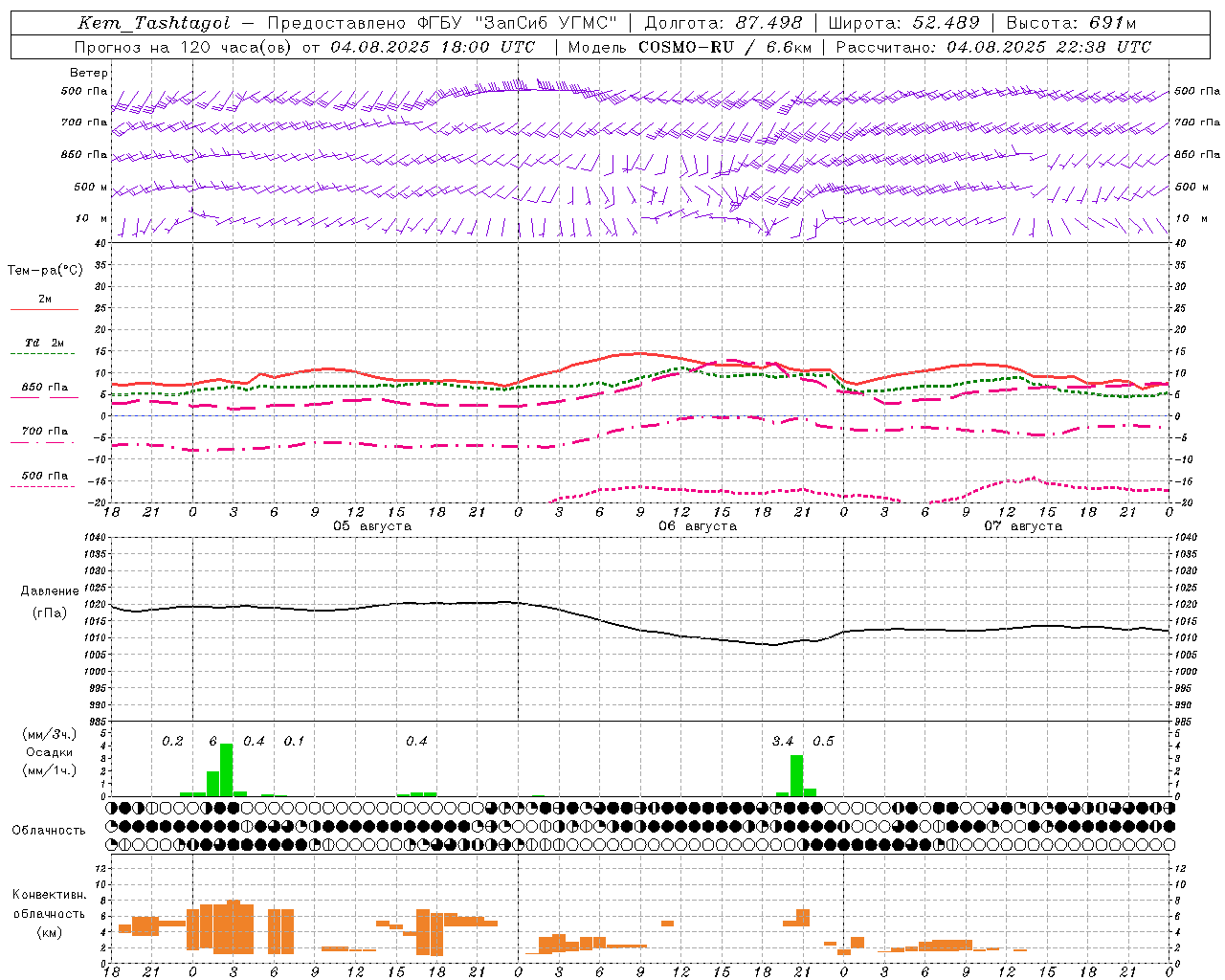1225x980 pixels.
Task: Click the 'Высота: 691м' value
Action: point(1072,23)
